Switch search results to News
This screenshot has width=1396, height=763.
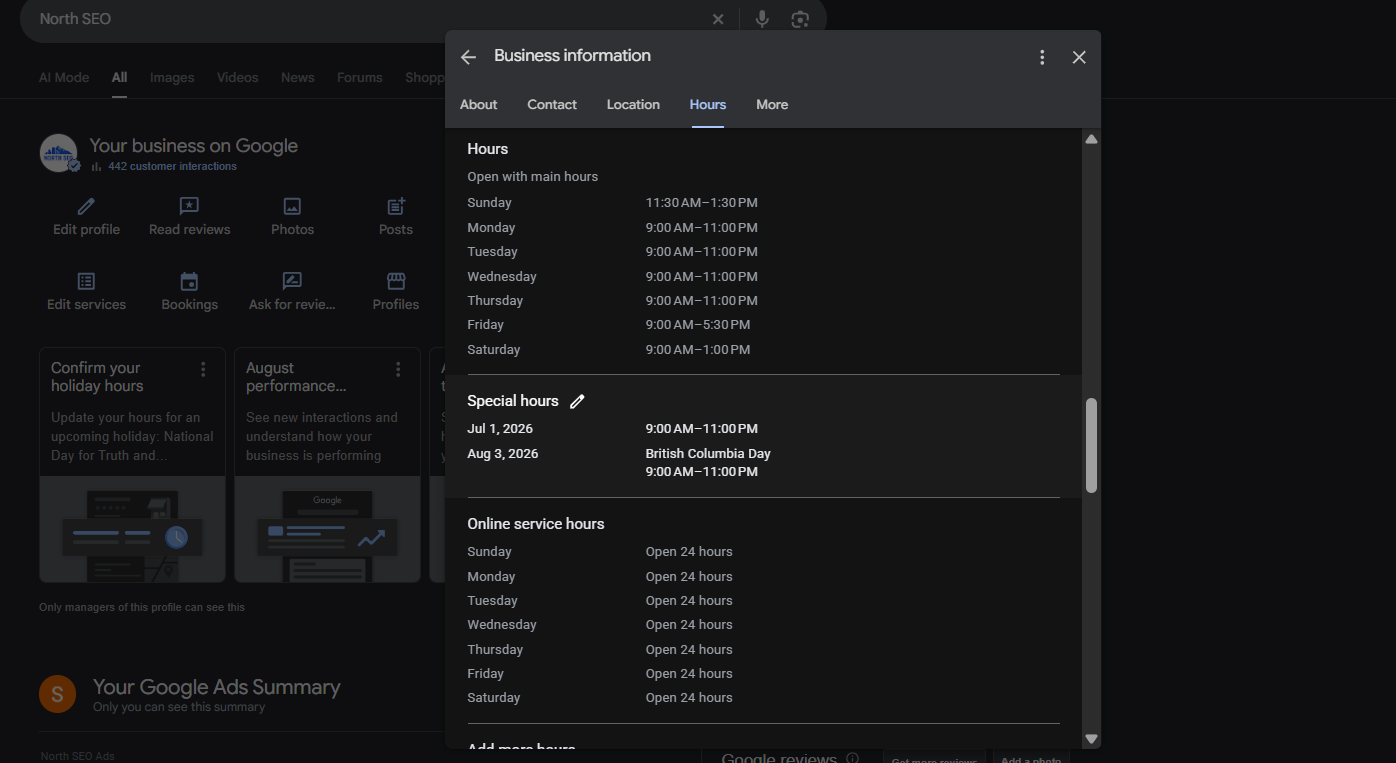pyautogui.click(x=297, y=78)
